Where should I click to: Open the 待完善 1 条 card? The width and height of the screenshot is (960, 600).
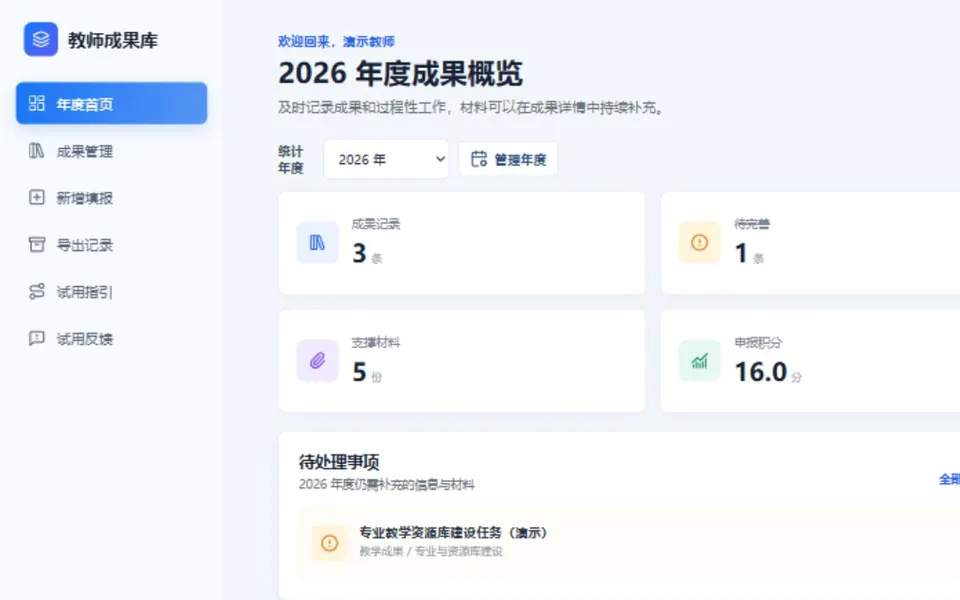811,243
